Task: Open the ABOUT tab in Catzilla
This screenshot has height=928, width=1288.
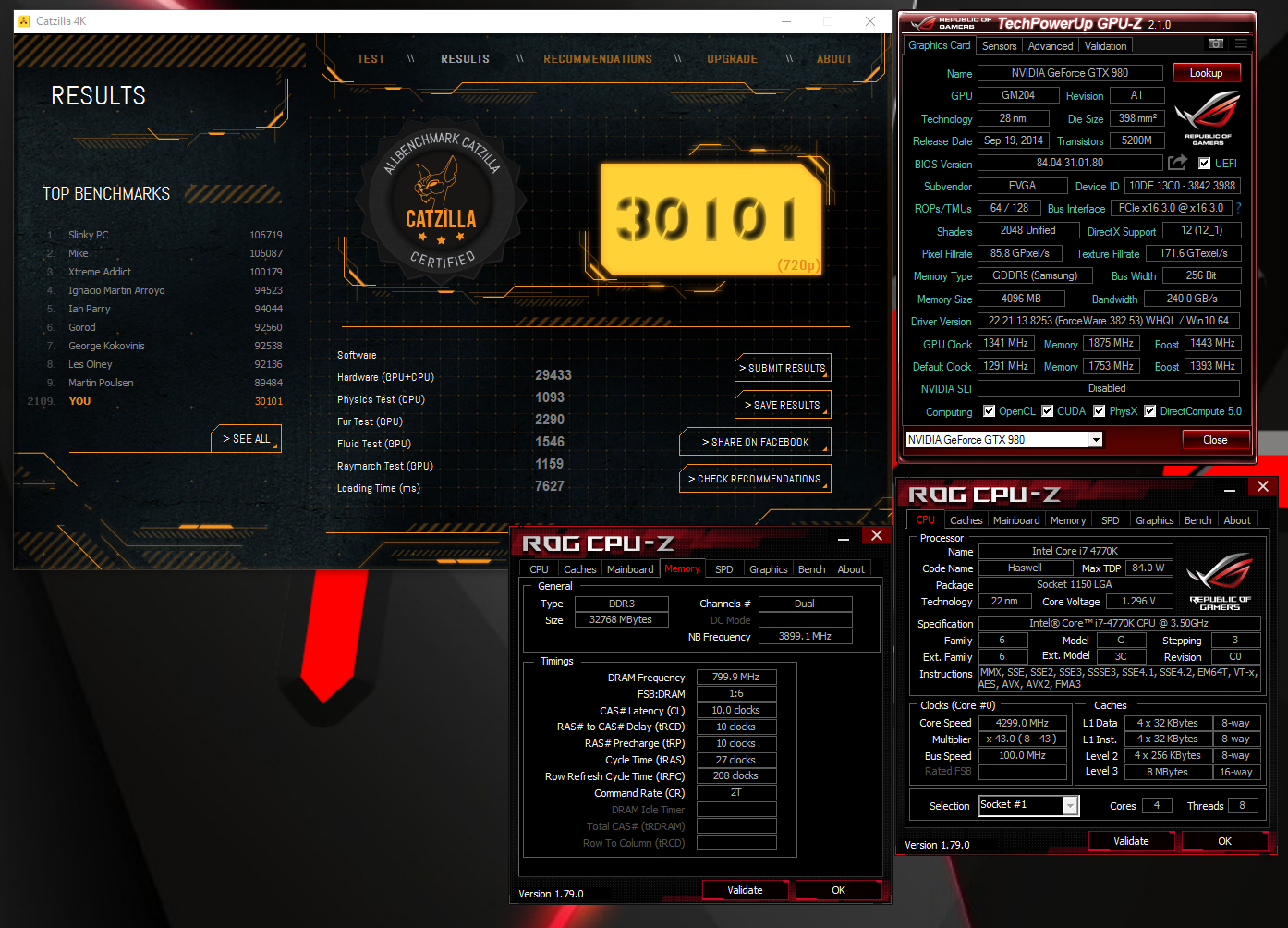Action: coord(834,59)
